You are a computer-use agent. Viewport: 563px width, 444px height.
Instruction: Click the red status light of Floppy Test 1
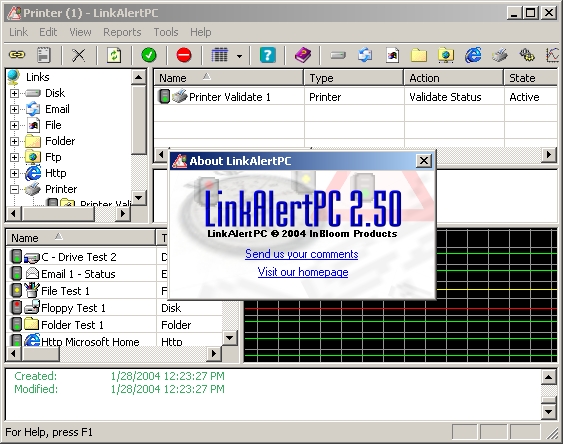tap(17, 308)
